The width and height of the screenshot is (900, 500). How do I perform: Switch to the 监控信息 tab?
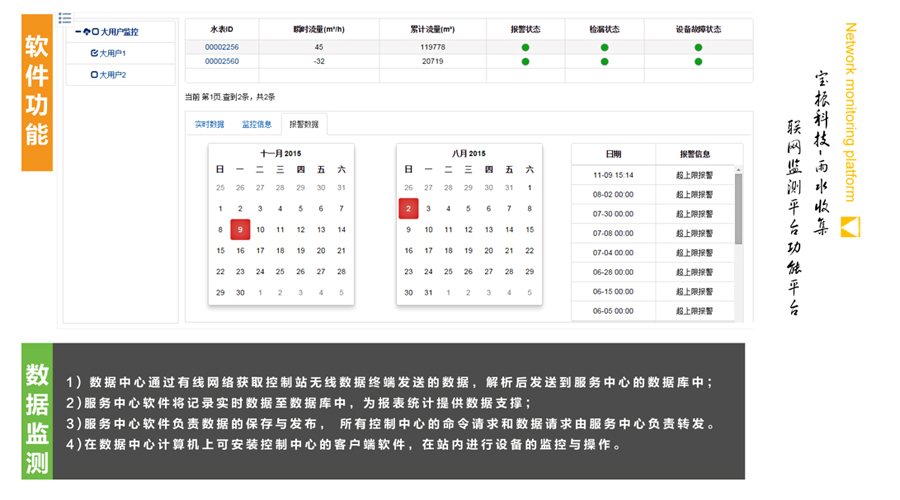257,124
